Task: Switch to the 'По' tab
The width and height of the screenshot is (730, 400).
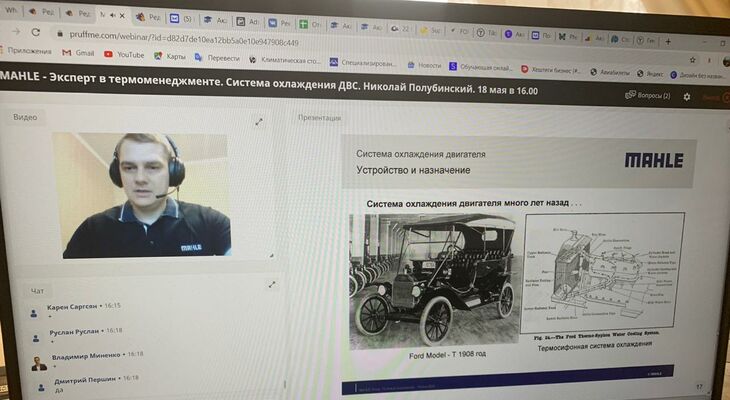Action: tap(541, 35)
